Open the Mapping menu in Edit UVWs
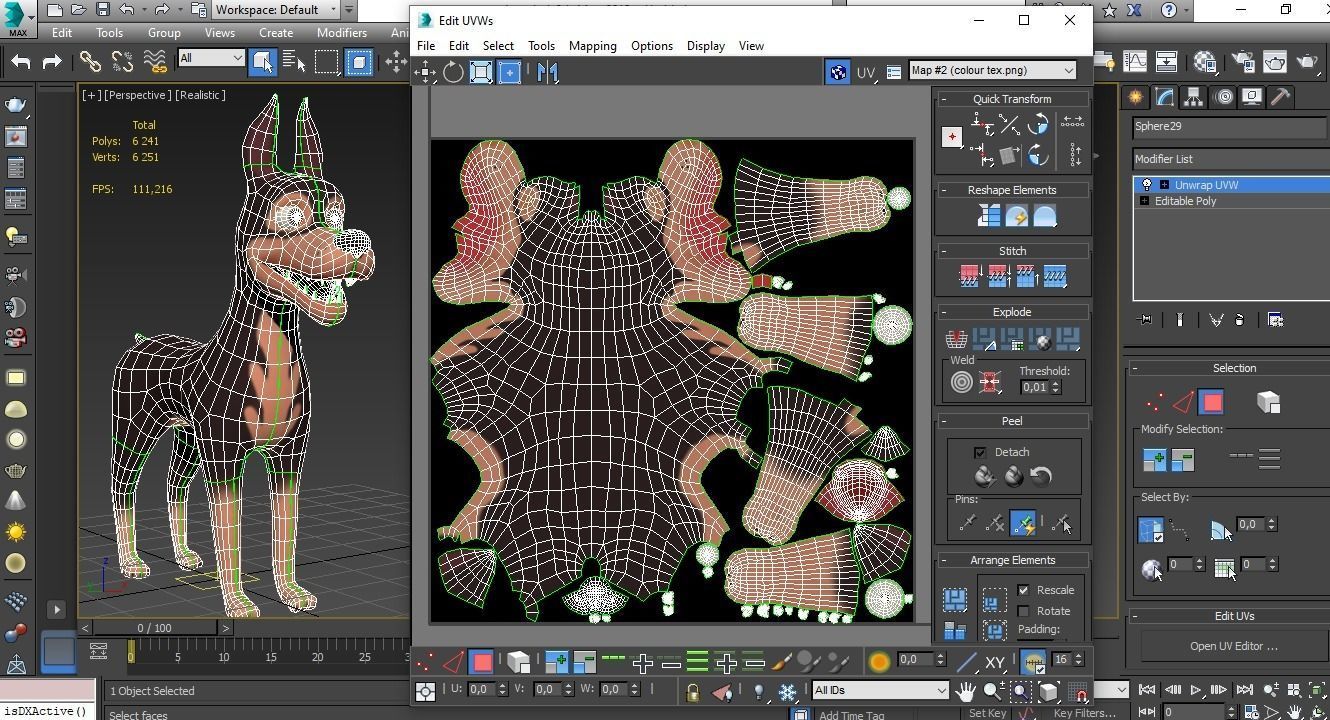Screen dimensions: 1330x720 tap(592, 46)
